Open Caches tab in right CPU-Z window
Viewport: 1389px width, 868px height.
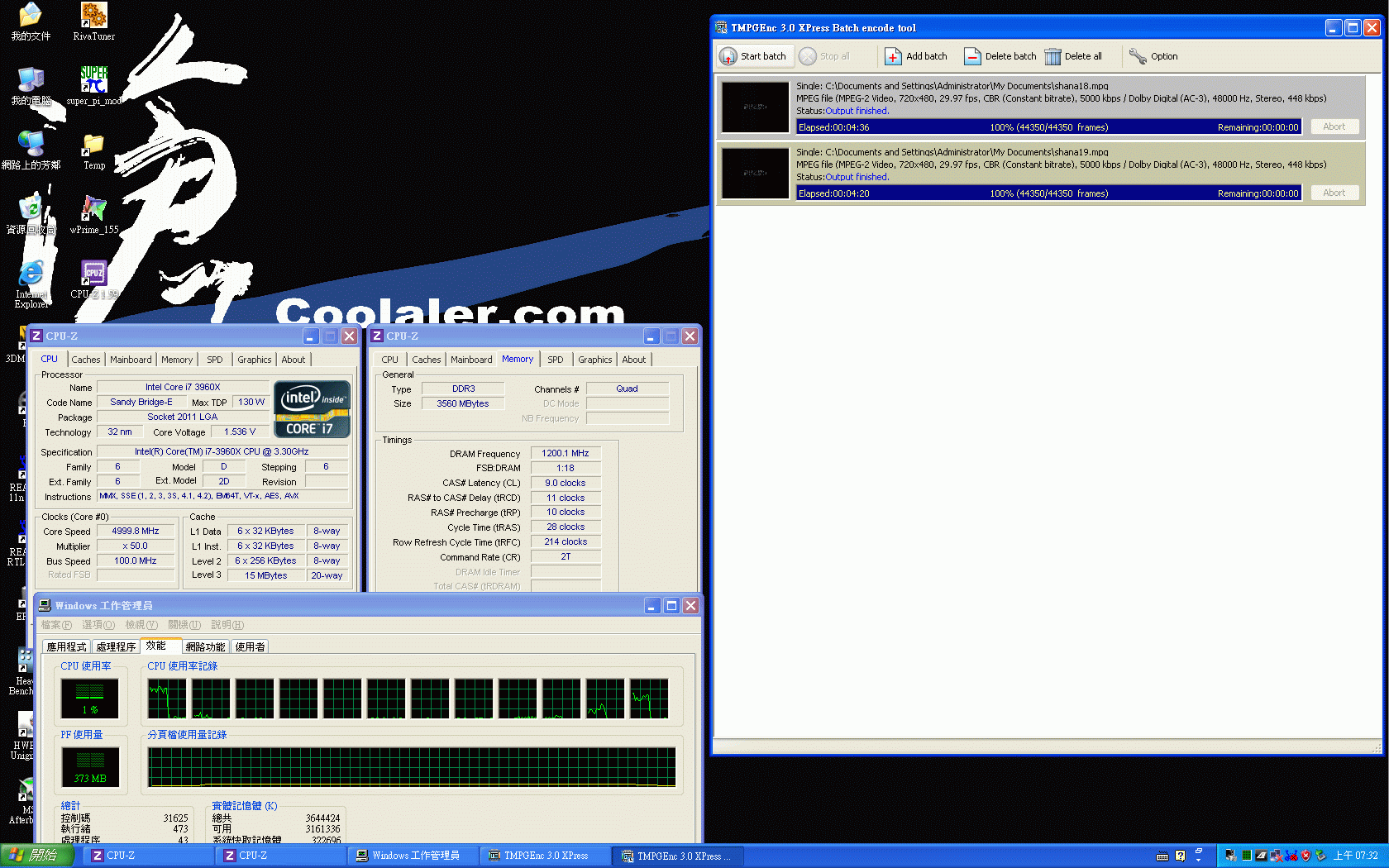coord(426,360)
